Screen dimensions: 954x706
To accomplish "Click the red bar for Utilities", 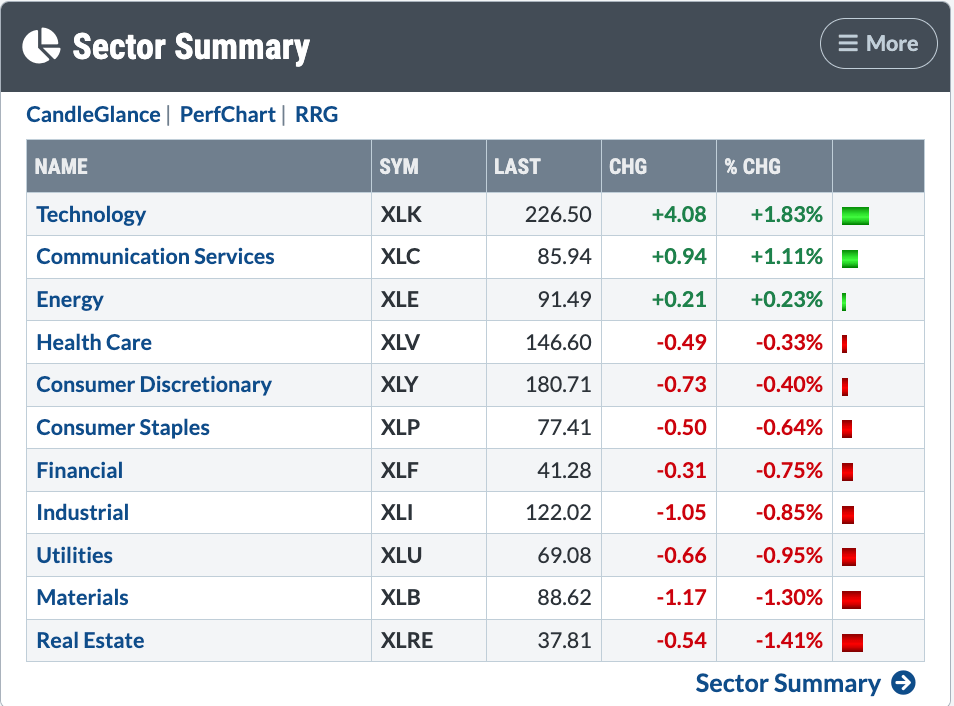I will (x=849, y=557).
